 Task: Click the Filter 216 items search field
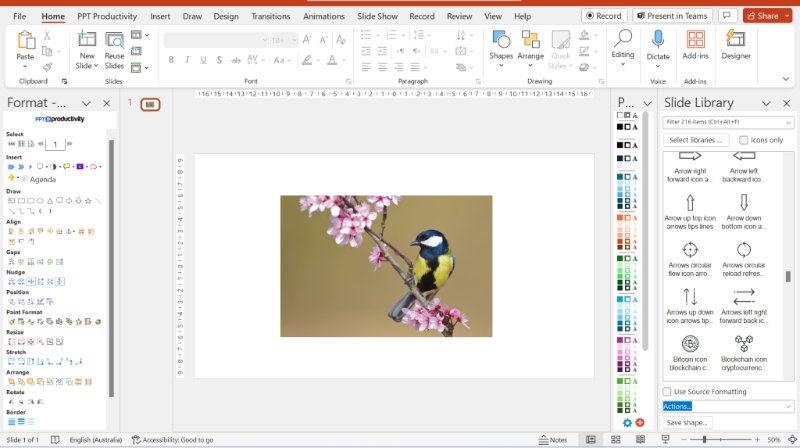(728, 122)
